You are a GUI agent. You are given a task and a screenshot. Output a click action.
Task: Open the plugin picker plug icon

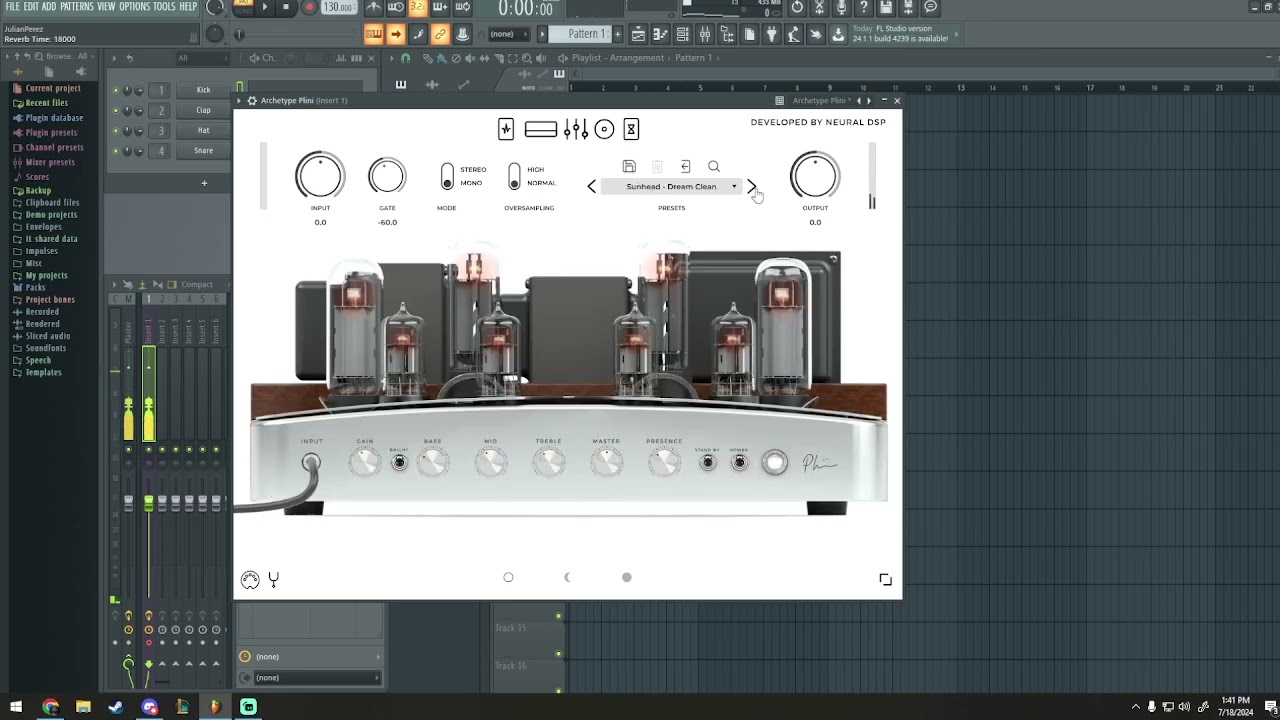(771, 34)
